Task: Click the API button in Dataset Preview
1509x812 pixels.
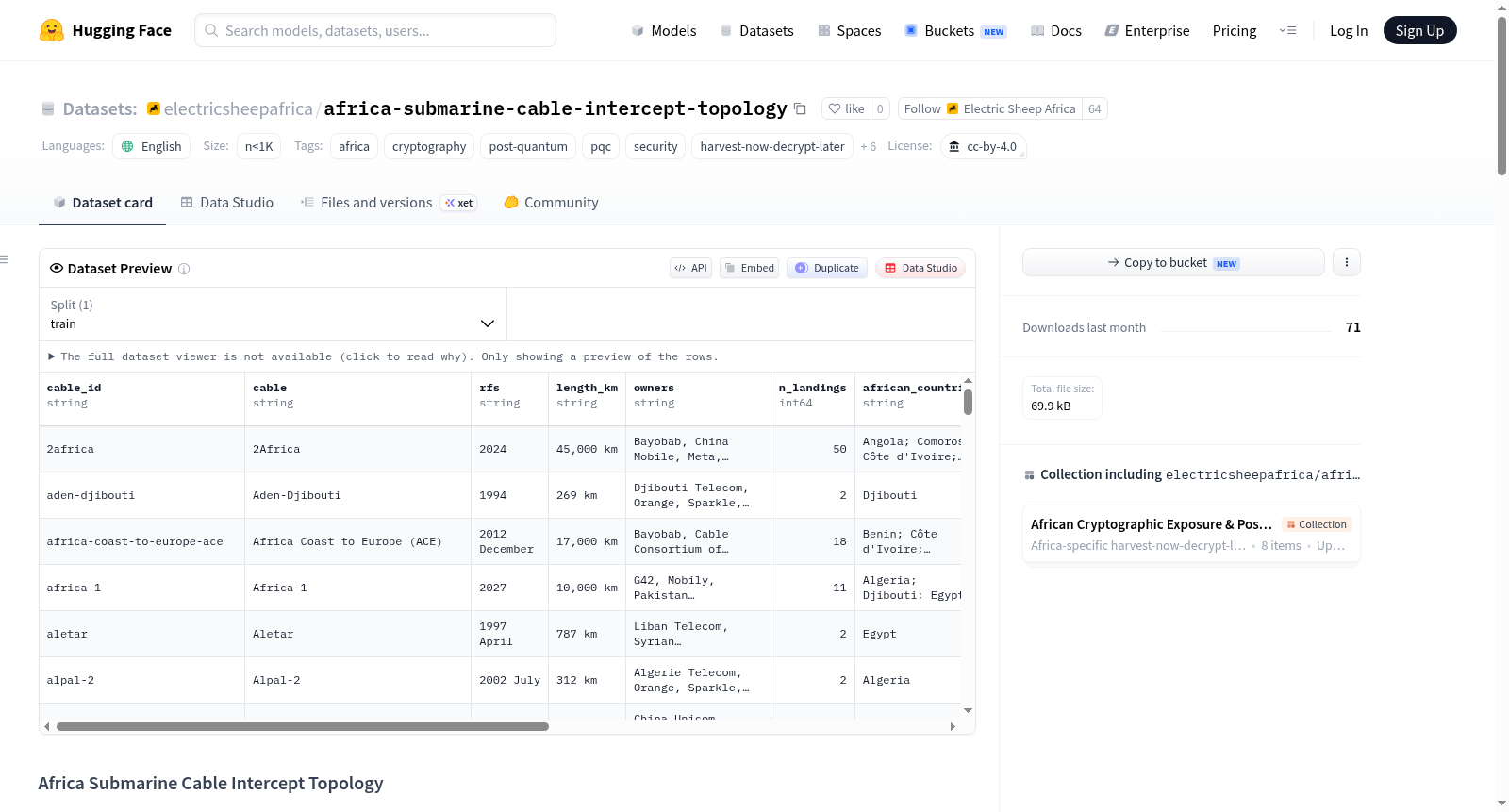Action: (690, 268)
